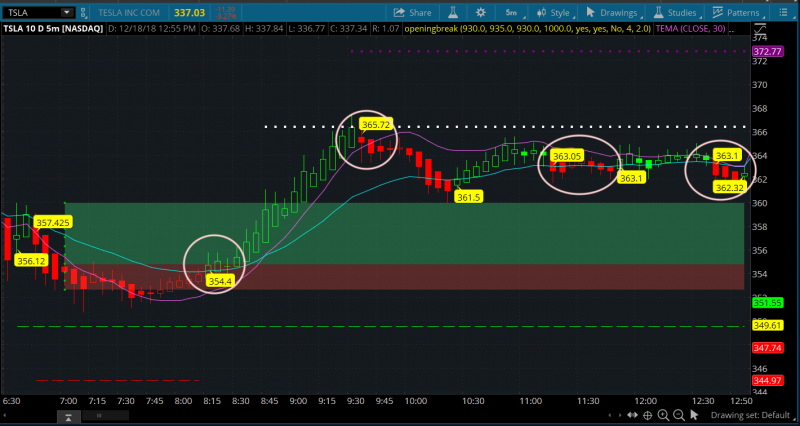Click the 365.72 price bubble on chart
This screenshot has width=800, height=426.
(x=376, y=125)
